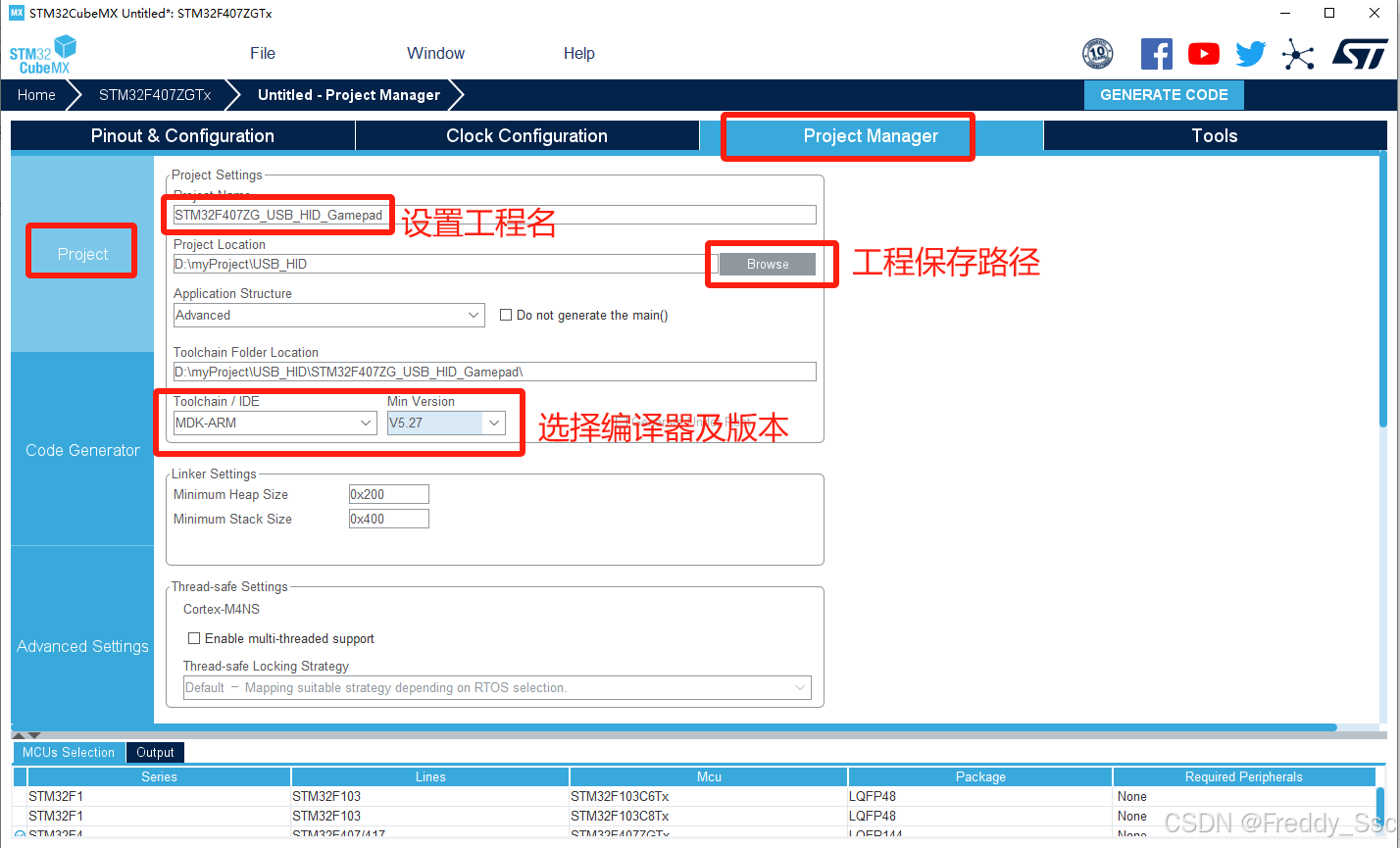
Task: Click the Project Location path field
Action: [446, 264]
